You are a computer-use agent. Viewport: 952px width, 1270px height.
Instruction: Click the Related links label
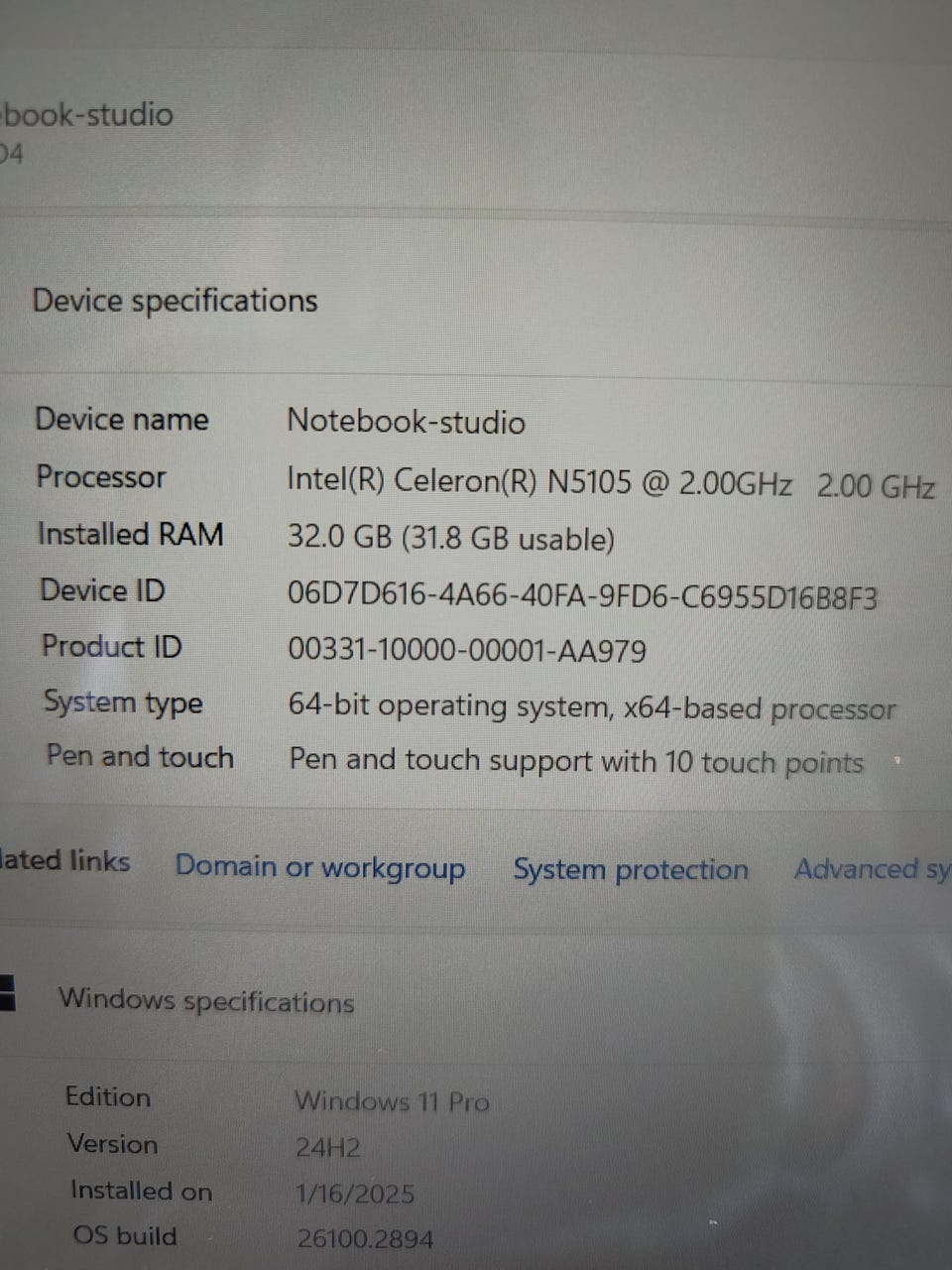(x=64, y=860)
